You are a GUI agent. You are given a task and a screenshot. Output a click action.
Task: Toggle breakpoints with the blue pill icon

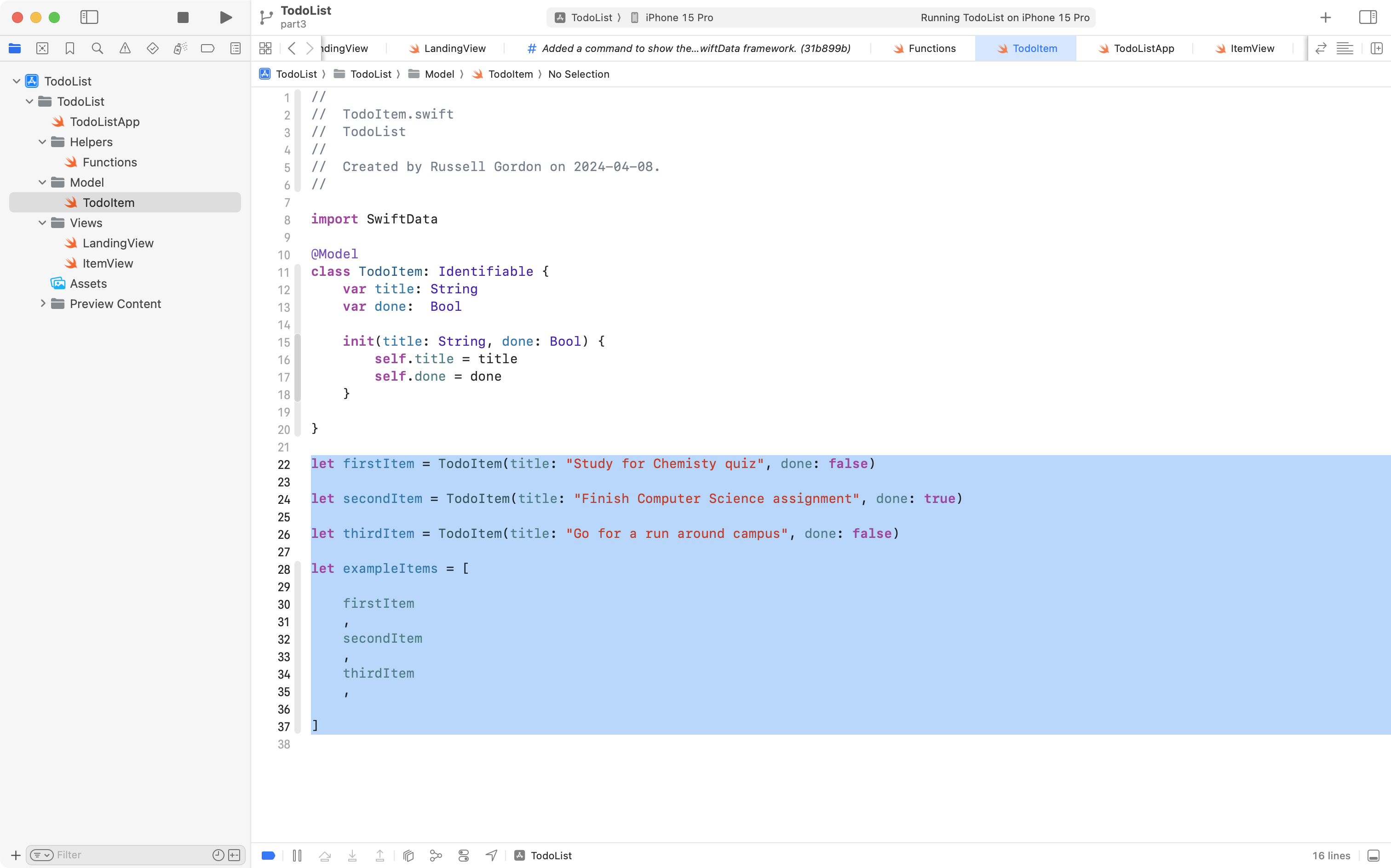268,855
